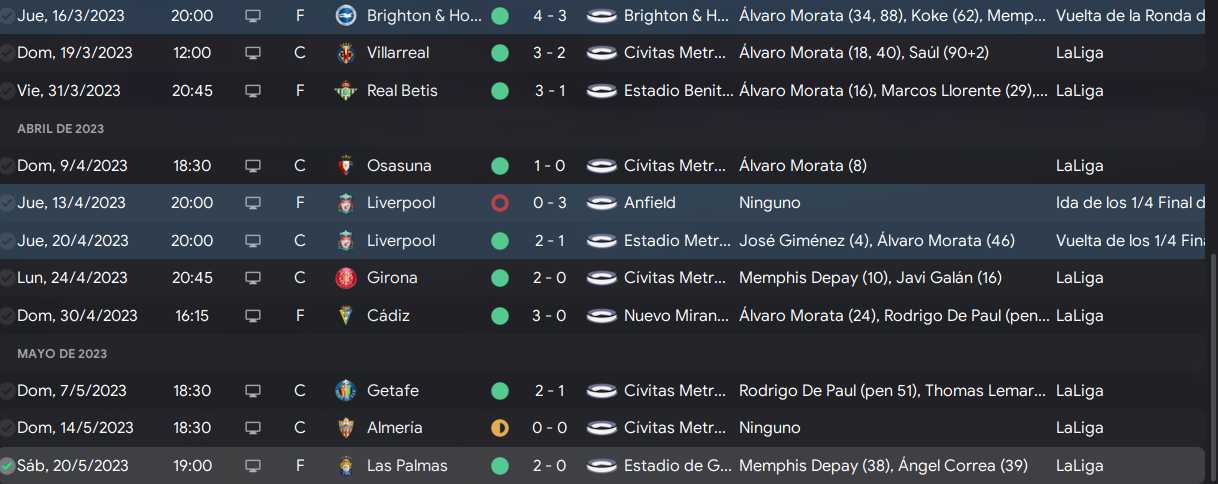Click the red loss indicator for the 0 - 3 result
The image size is (1218, 484).
[x=500, y=203]
